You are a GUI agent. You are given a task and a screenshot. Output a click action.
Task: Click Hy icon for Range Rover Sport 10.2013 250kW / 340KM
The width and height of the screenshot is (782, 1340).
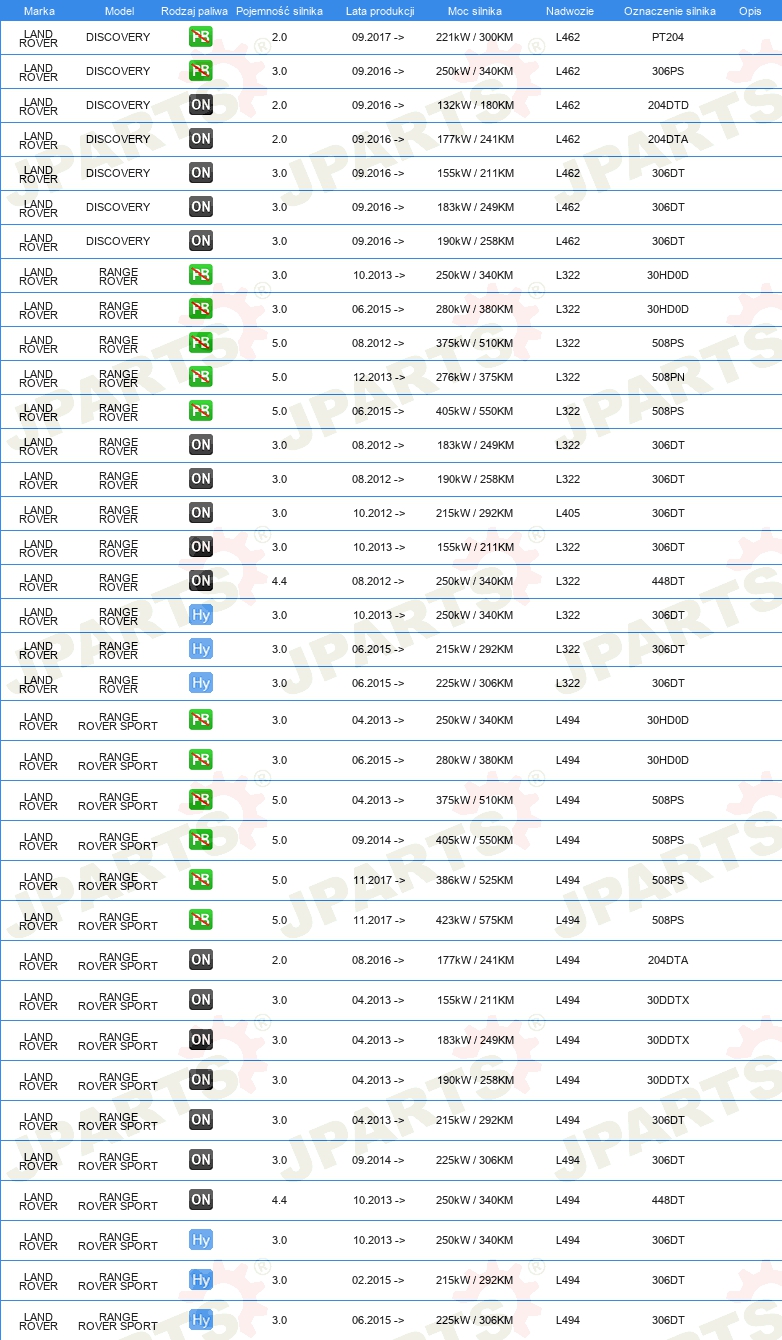(x=201, y=1240)
